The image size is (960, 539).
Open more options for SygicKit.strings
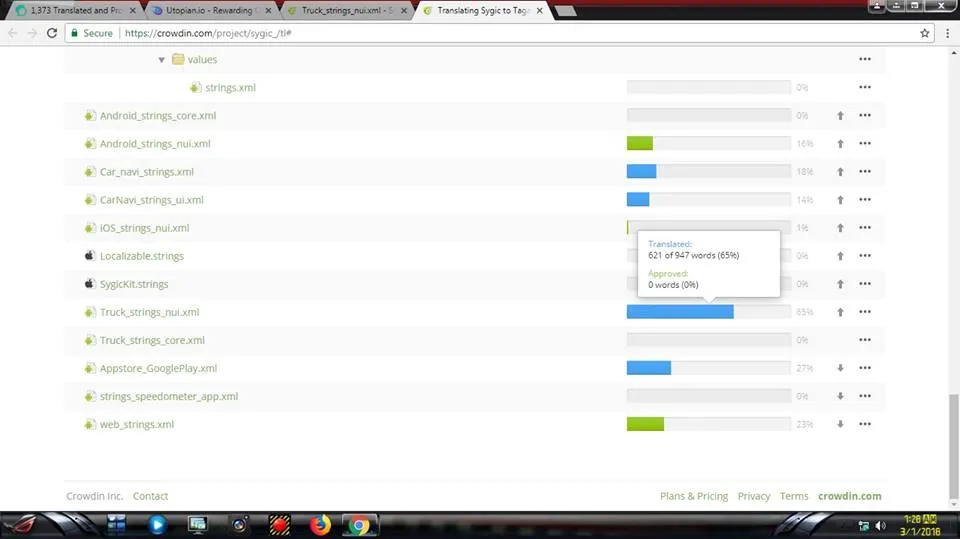[864, 284]
